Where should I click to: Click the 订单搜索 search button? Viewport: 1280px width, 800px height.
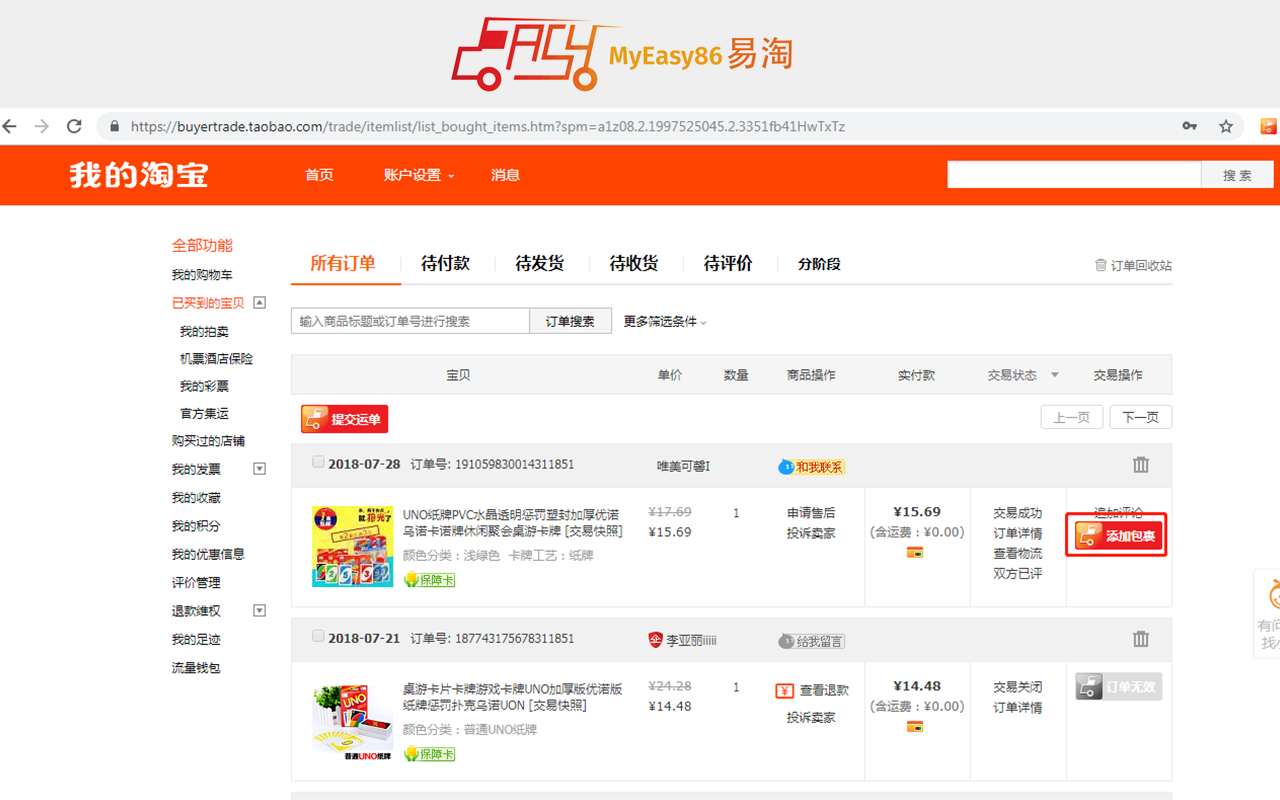tap(571, 321)
